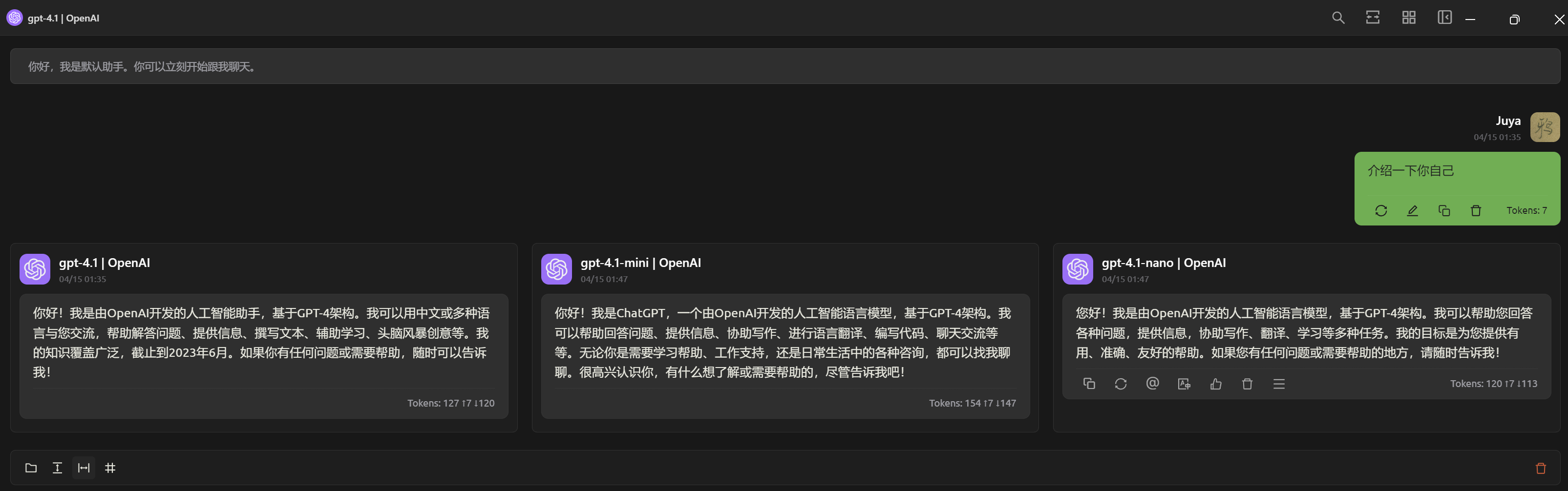Image resolution: width=1568 pixels, height=491 pixels.
Task: Toggle the narrow-width expand arrows icon
Action: pyautogui.click(x=1373, y=18)
